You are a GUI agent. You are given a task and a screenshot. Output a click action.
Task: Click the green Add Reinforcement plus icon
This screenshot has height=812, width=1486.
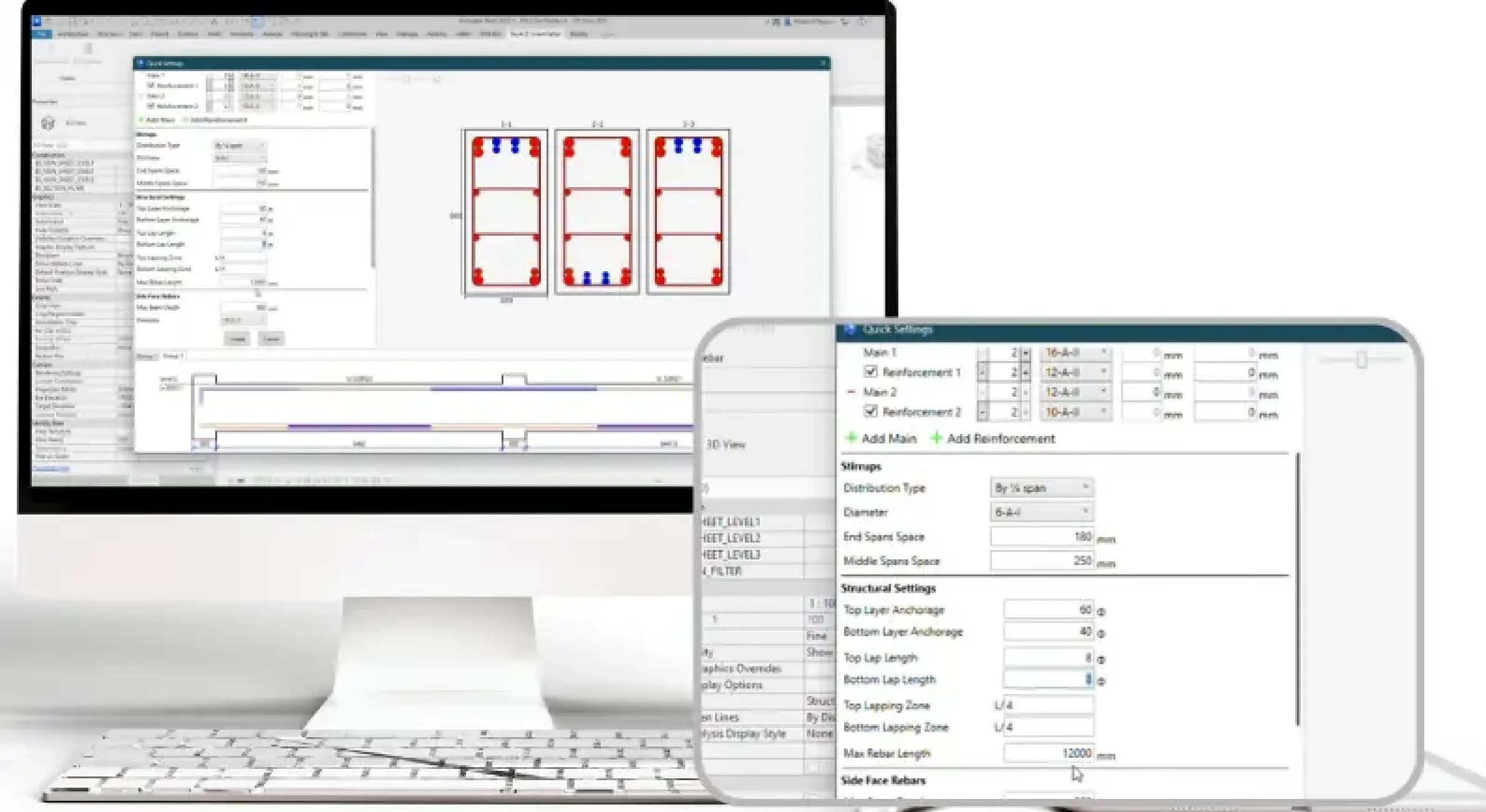(936, 438)
